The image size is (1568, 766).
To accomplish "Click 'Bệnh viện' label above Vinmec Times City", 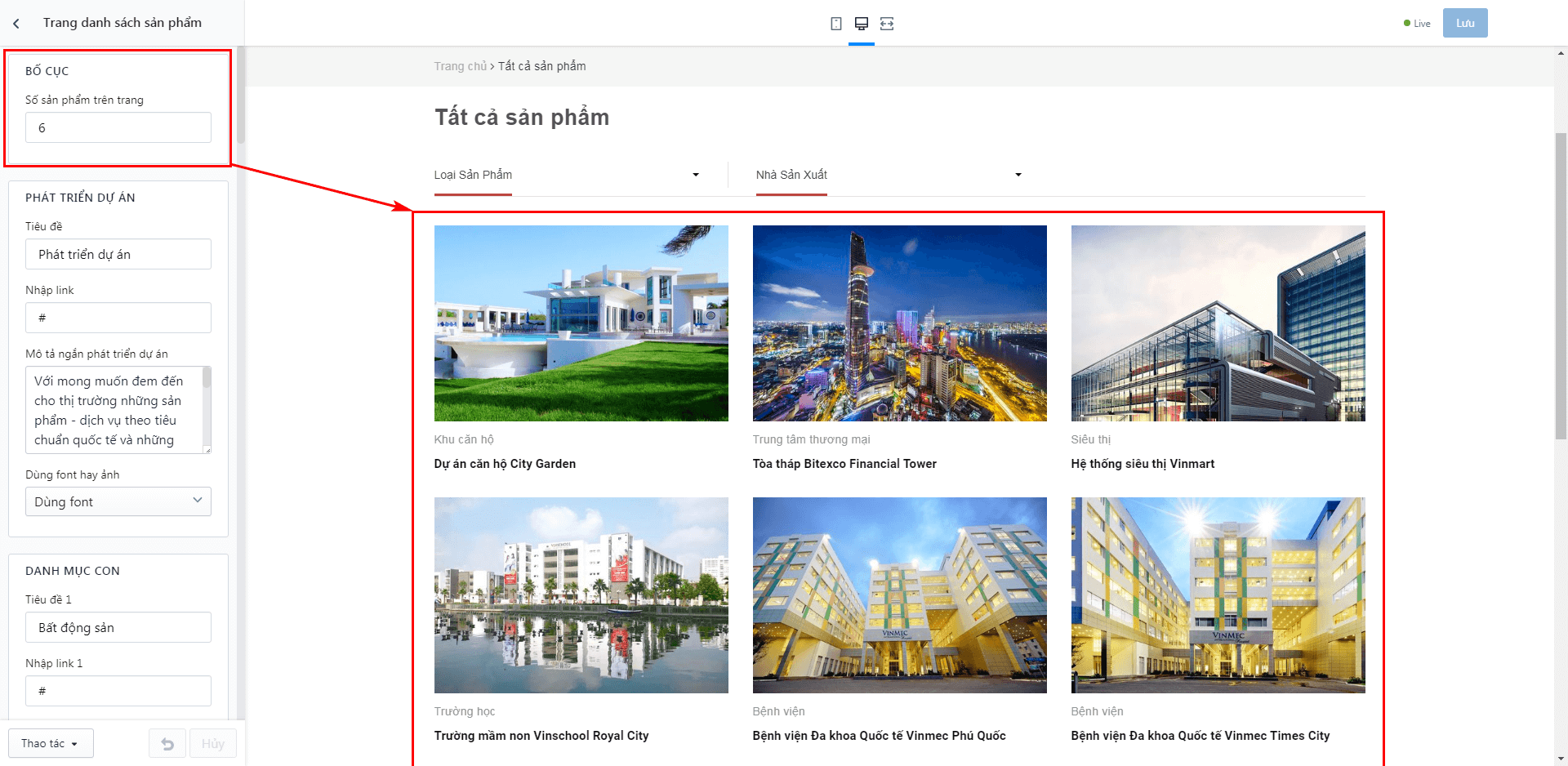I will click(x=1098, y=711).
